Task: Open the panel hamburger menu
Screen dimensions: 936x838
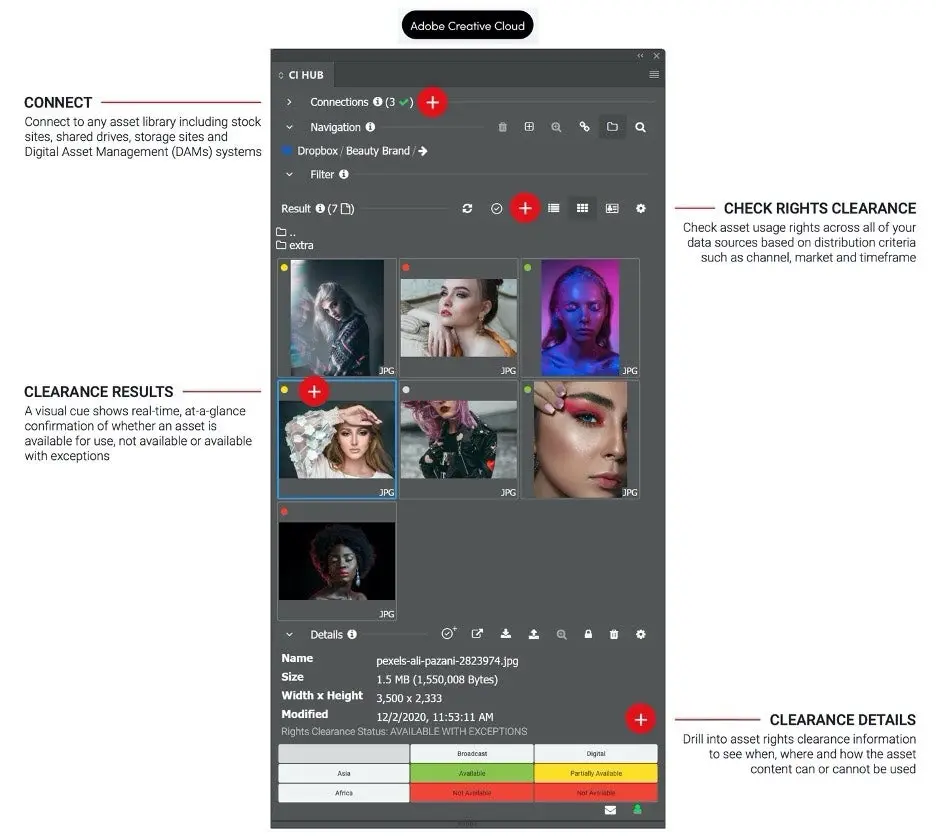Action: pyautogui.click(x=654, y=75)
